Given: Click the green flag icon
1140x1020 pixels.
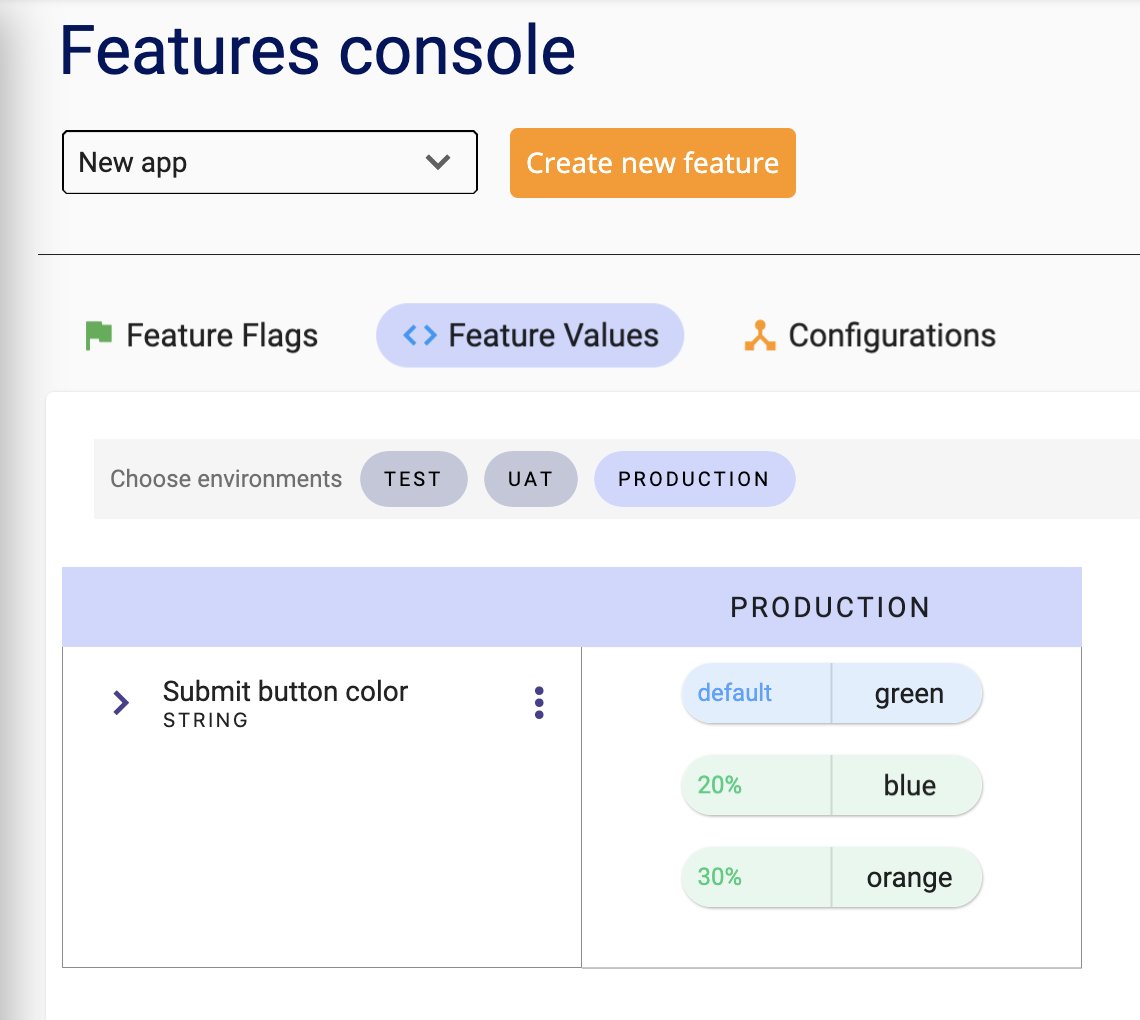Looking at the screenshot, I should [x=99, y=335].
